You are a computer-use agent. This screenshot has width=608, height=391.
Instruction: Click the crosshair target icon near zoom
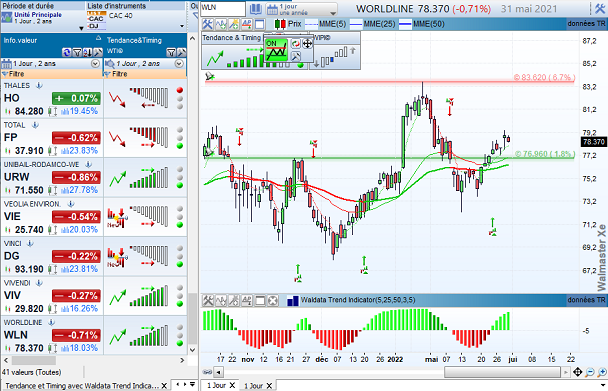577,372
